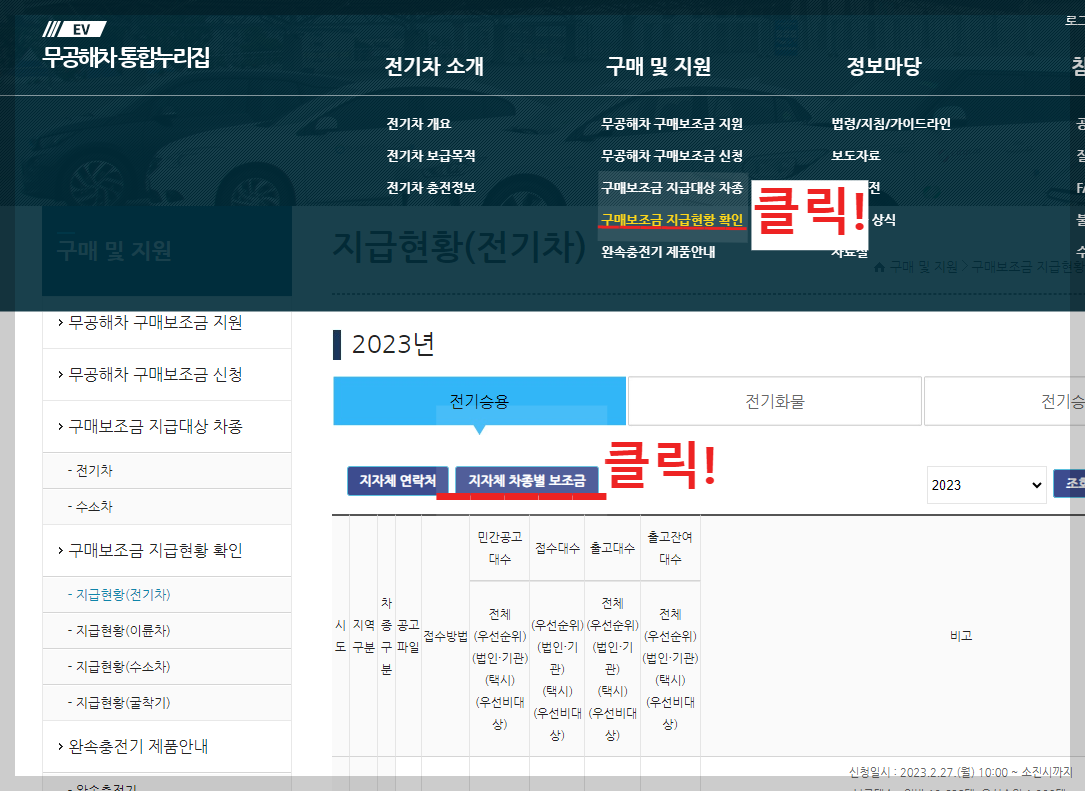Viewport: 1085px width, 791px height.
Task: Select the 전기승용 tab
Action: pos(478,400)
